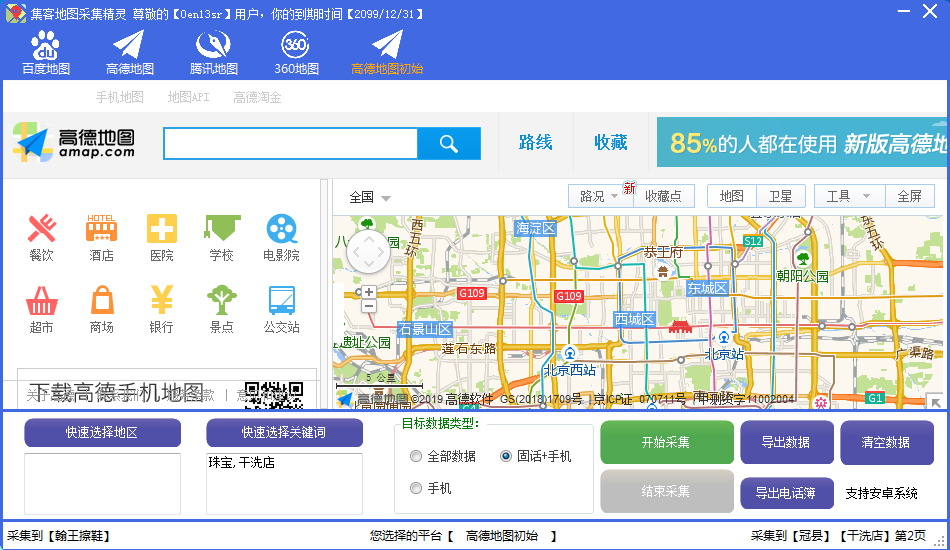
Task: Click the 学校 school category icon
Action: [x=222, y=229]
